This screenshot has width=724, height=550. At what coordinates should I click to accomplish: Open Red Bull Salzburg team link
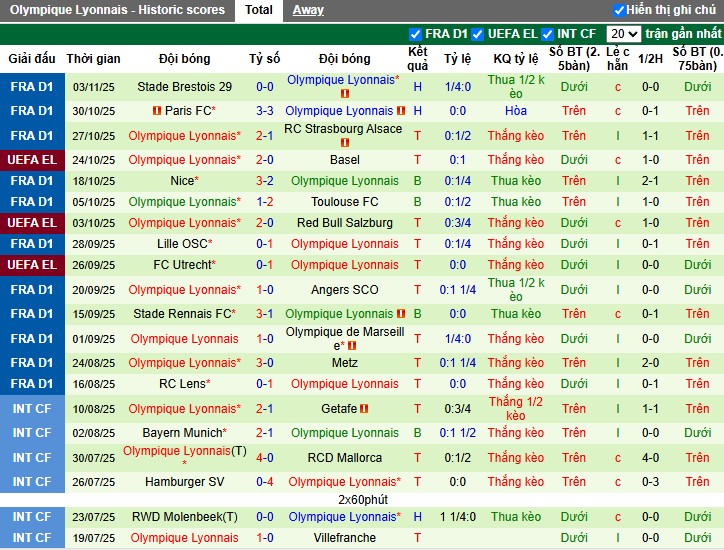pyautogui.click(x=344, y=223)
